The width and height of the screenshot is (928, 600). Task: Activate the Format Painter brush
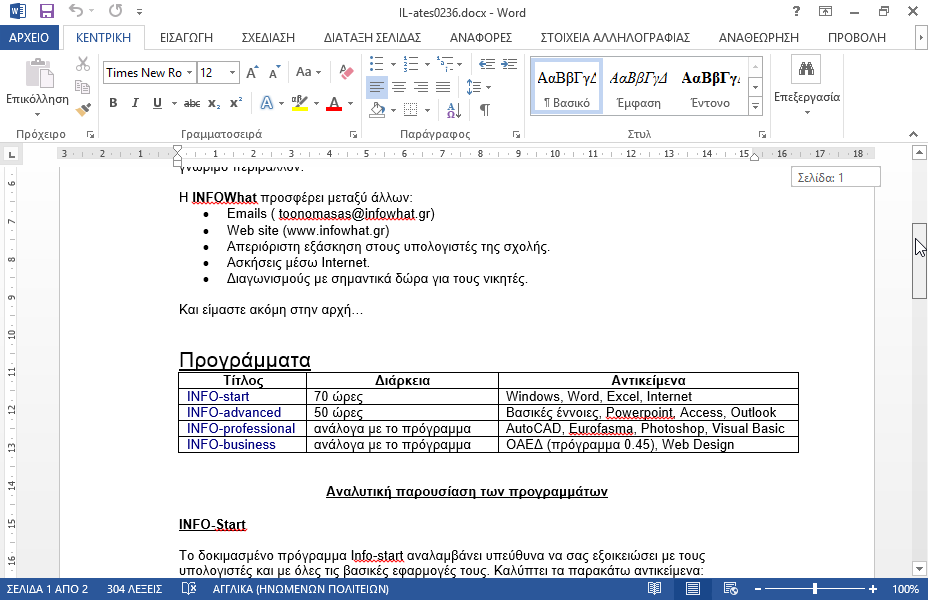(x=83, y=109)
